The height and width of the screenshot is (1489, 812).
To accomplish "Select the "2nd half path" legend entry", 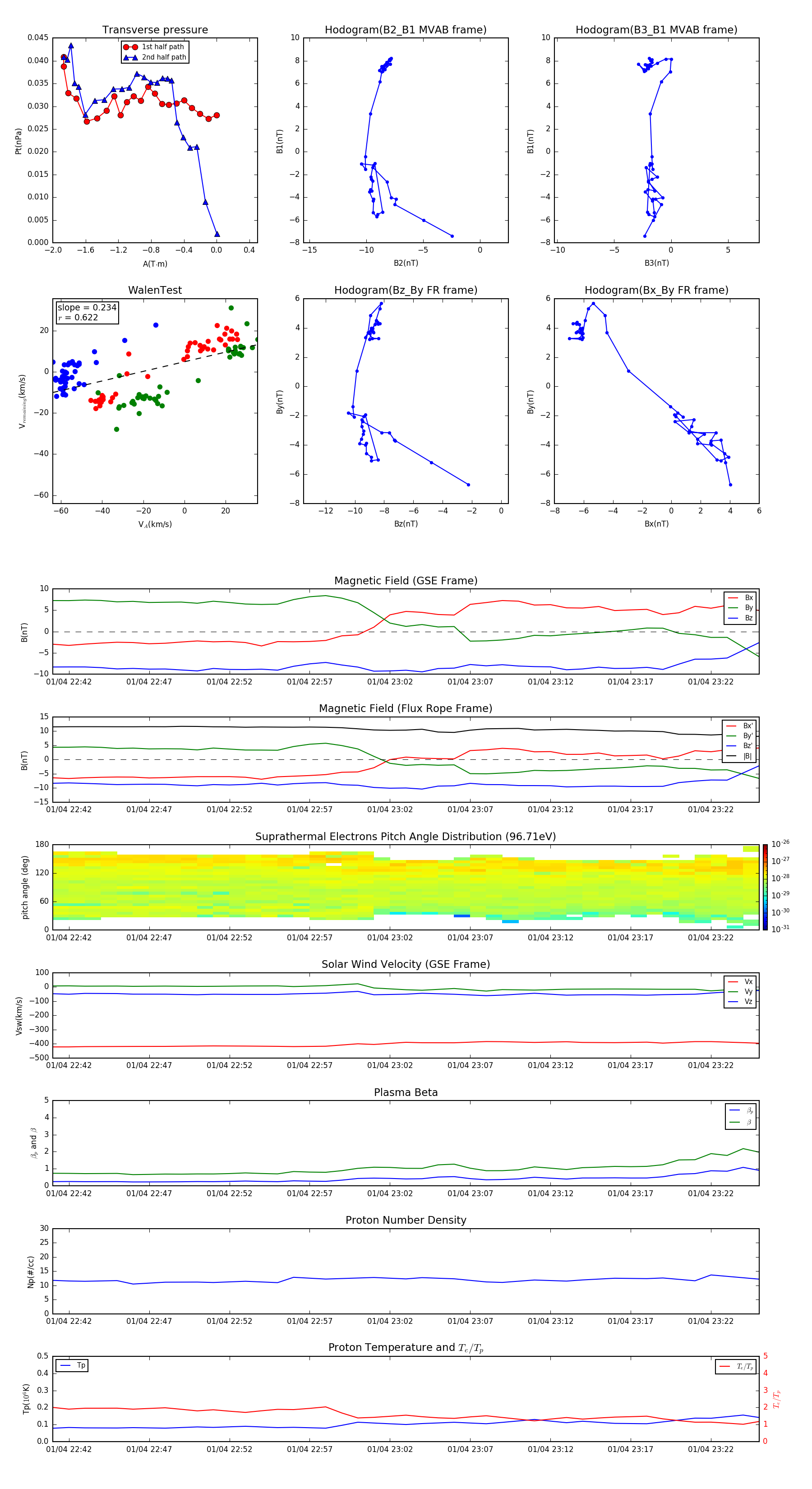I will 155,57.
